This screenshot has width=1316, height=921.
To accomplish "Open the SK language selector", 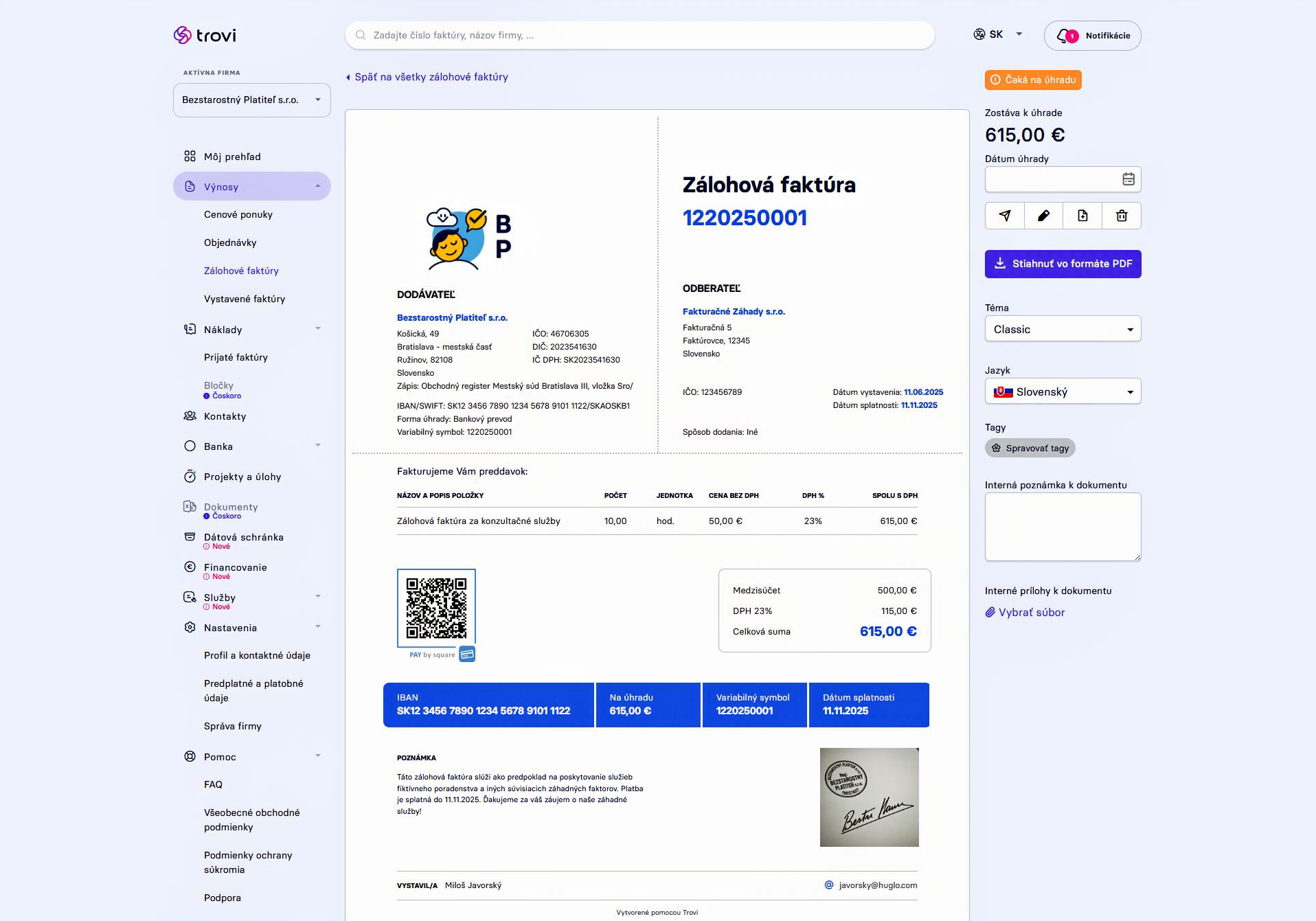I will click(x=998, y=34).
